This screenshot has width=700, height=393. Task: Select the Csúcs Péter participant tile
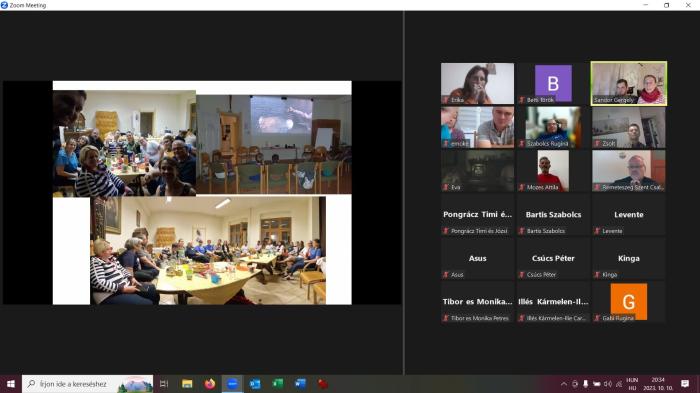(553, 258)
